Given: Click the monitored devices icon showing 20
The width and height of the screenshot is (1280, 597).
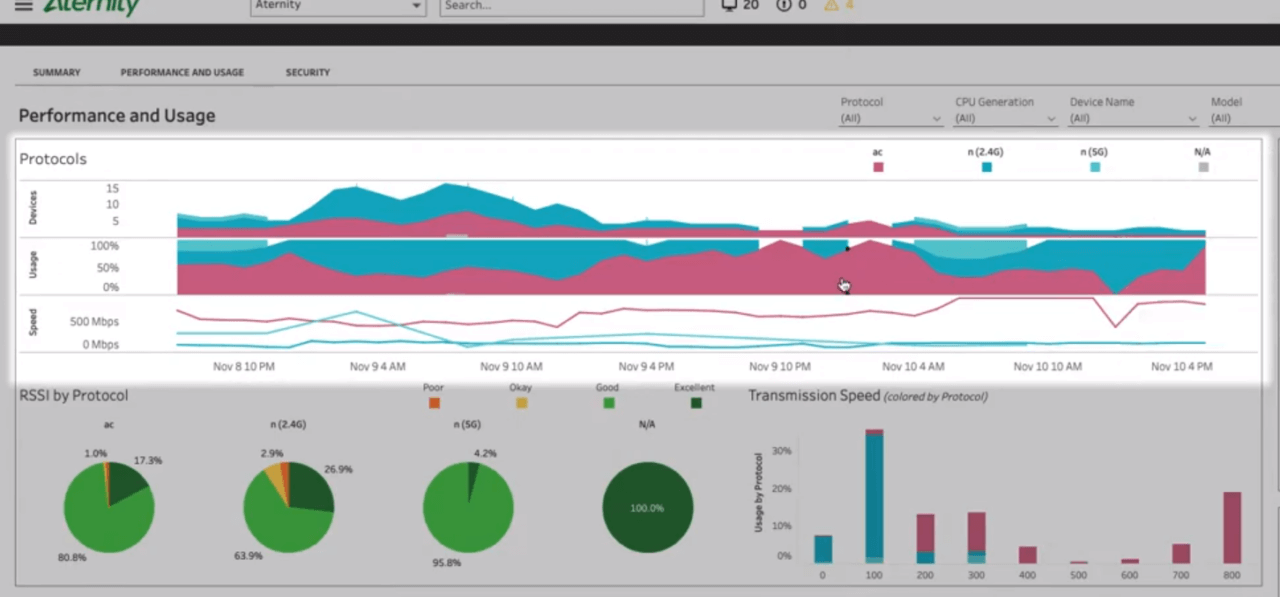Looking at the screenshot, I should (729, 6).
